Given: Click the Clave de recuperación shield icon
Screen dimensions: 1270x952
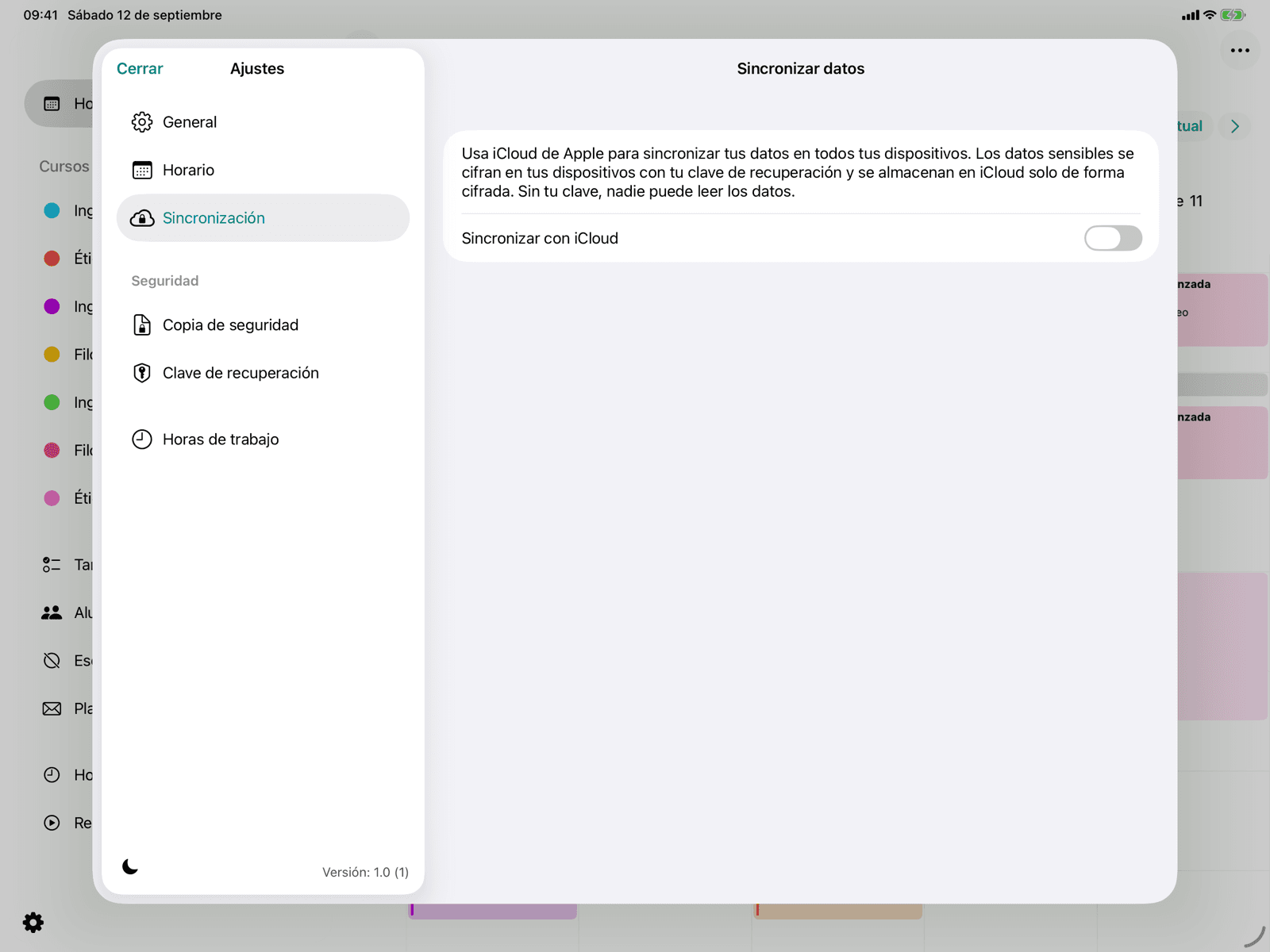Looking at the screenshot, I should pos(142,373).
